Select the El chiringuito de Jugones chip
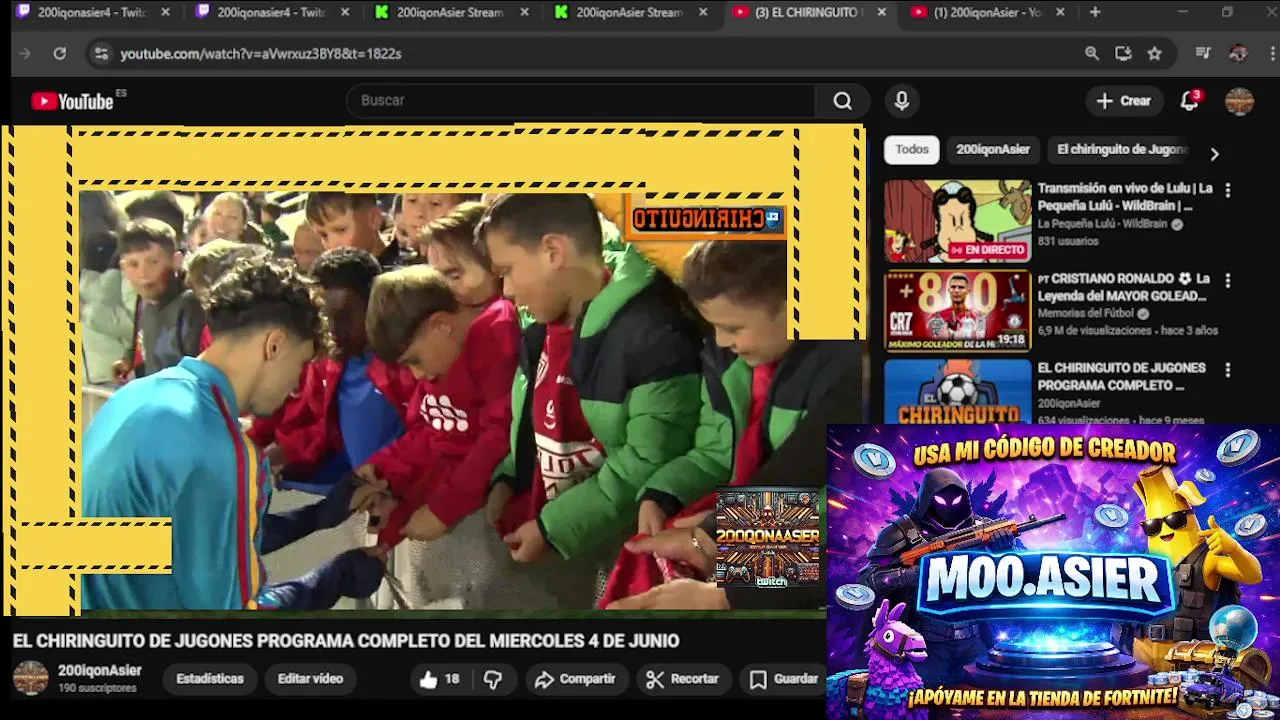Viewport: 1280px width, 720px height. click(x=1121, y=150)
